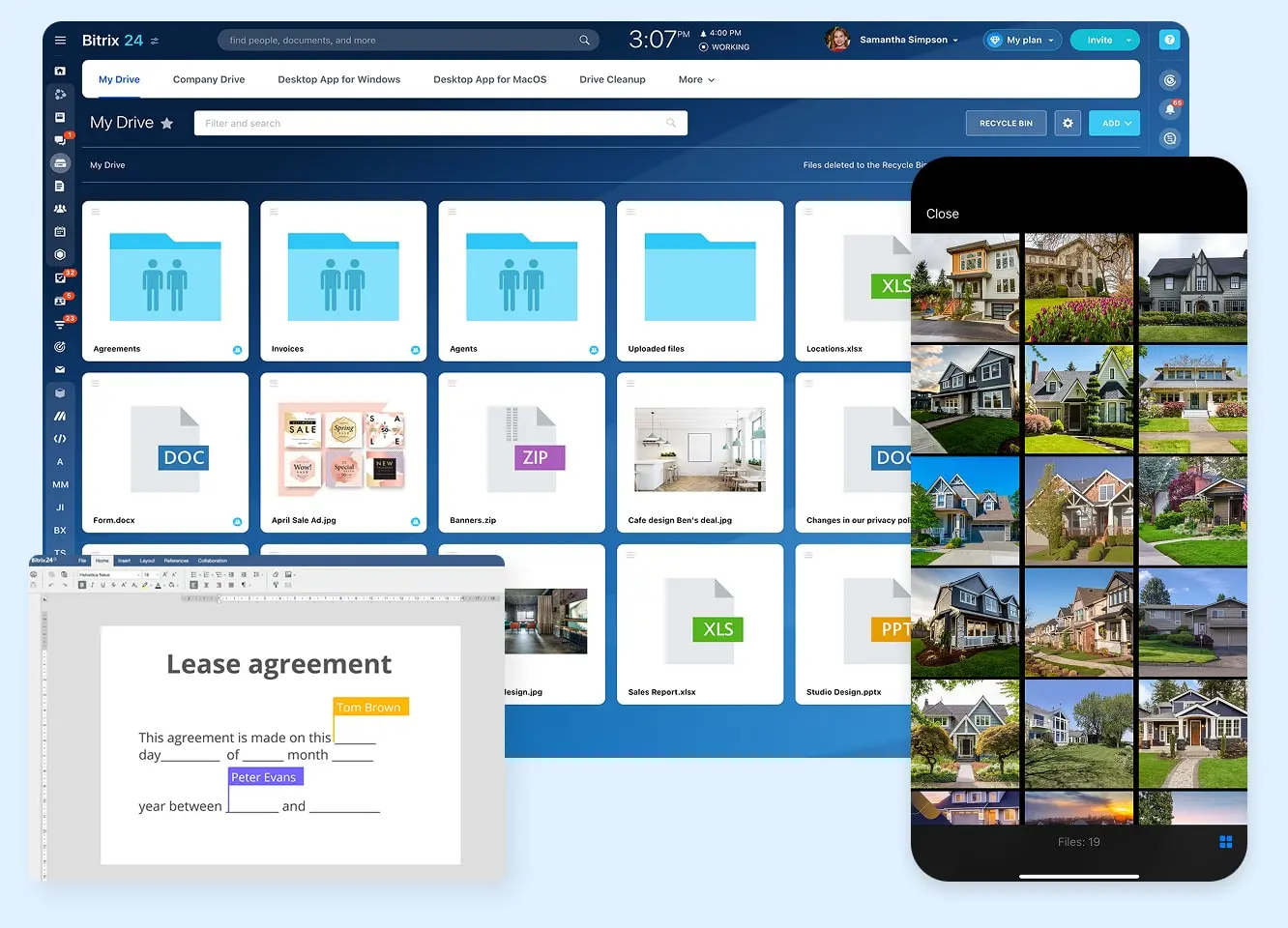Open the help question mark icon
This screenshot has width=1288, height=928.
1169,41
